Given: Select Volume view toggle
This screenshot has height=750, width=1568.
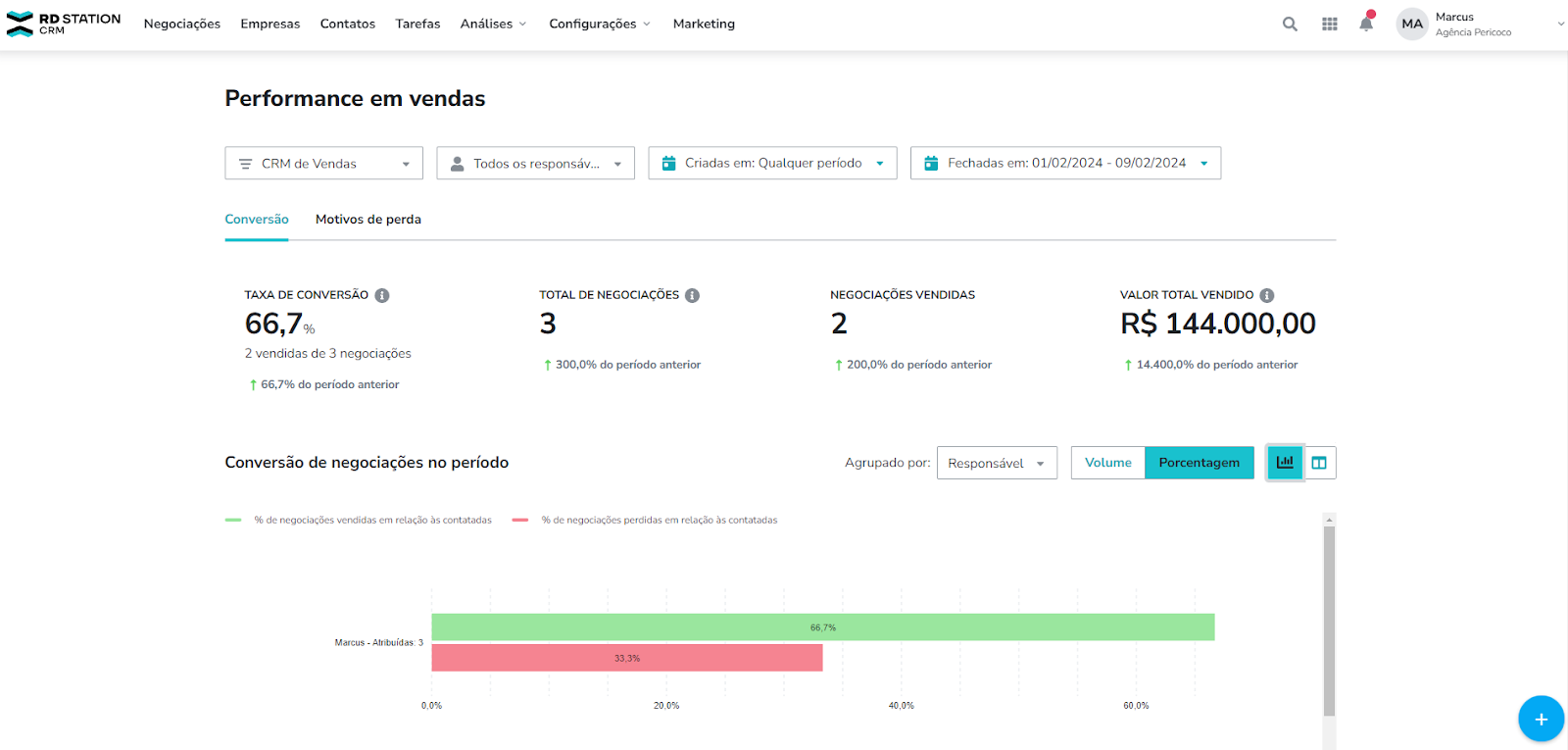Looking at the screenshot, I should coord(1107,463).
